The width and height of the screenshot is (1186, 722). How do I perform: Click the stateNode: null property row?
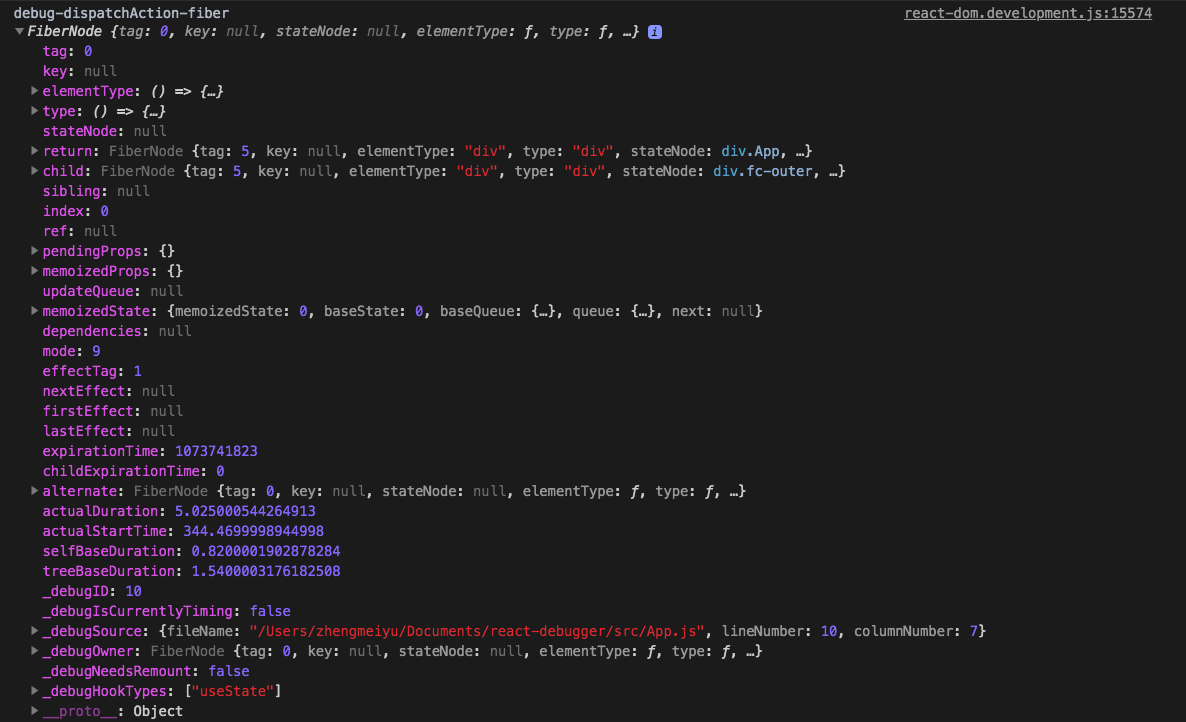coord(104,131)
